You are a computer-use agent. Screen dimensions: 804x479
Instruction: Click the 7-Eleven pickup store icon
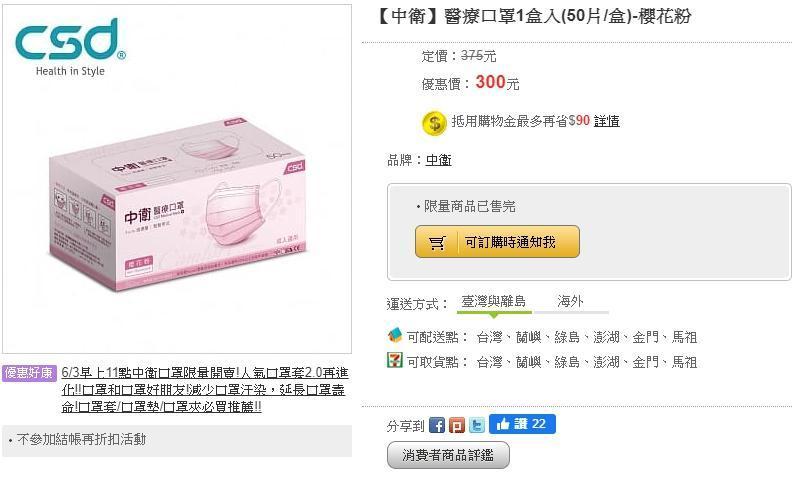(394, 360)
